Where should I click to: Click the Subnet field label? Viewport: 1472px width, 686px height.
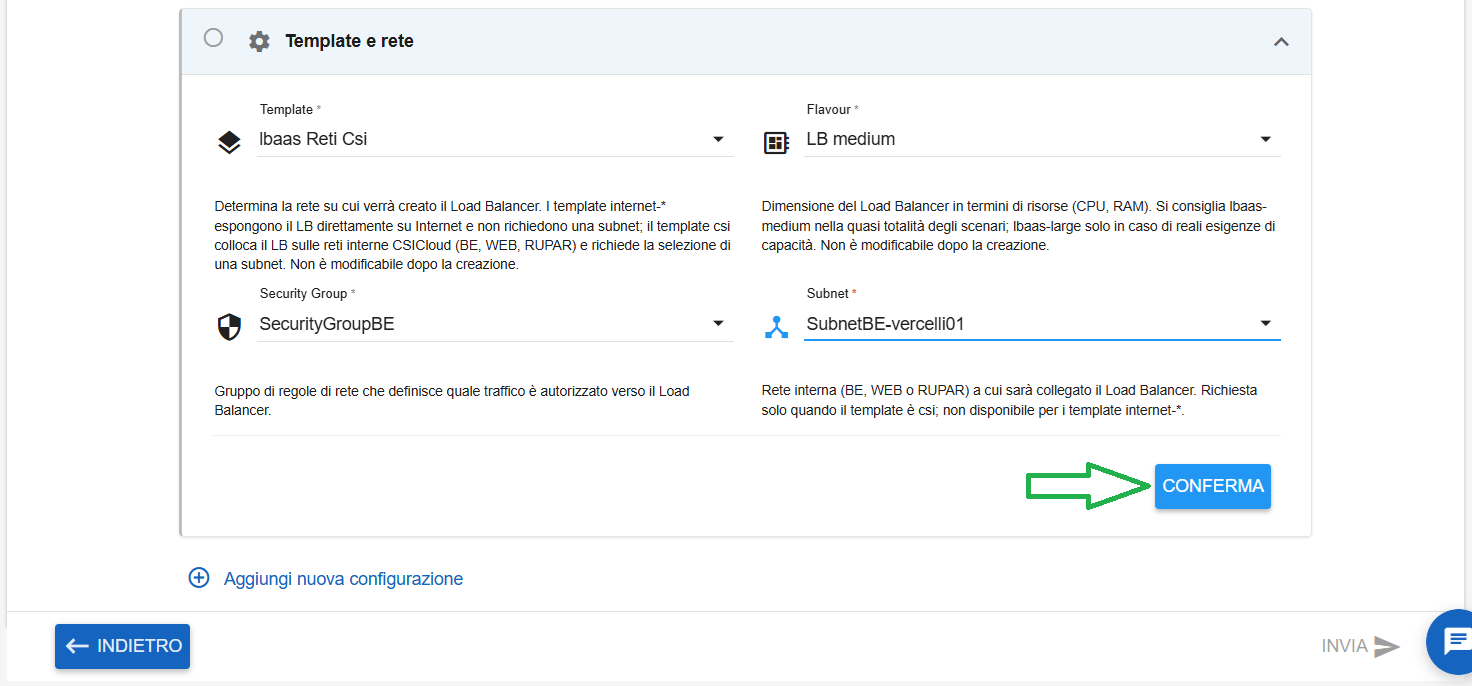coord(831,294)
